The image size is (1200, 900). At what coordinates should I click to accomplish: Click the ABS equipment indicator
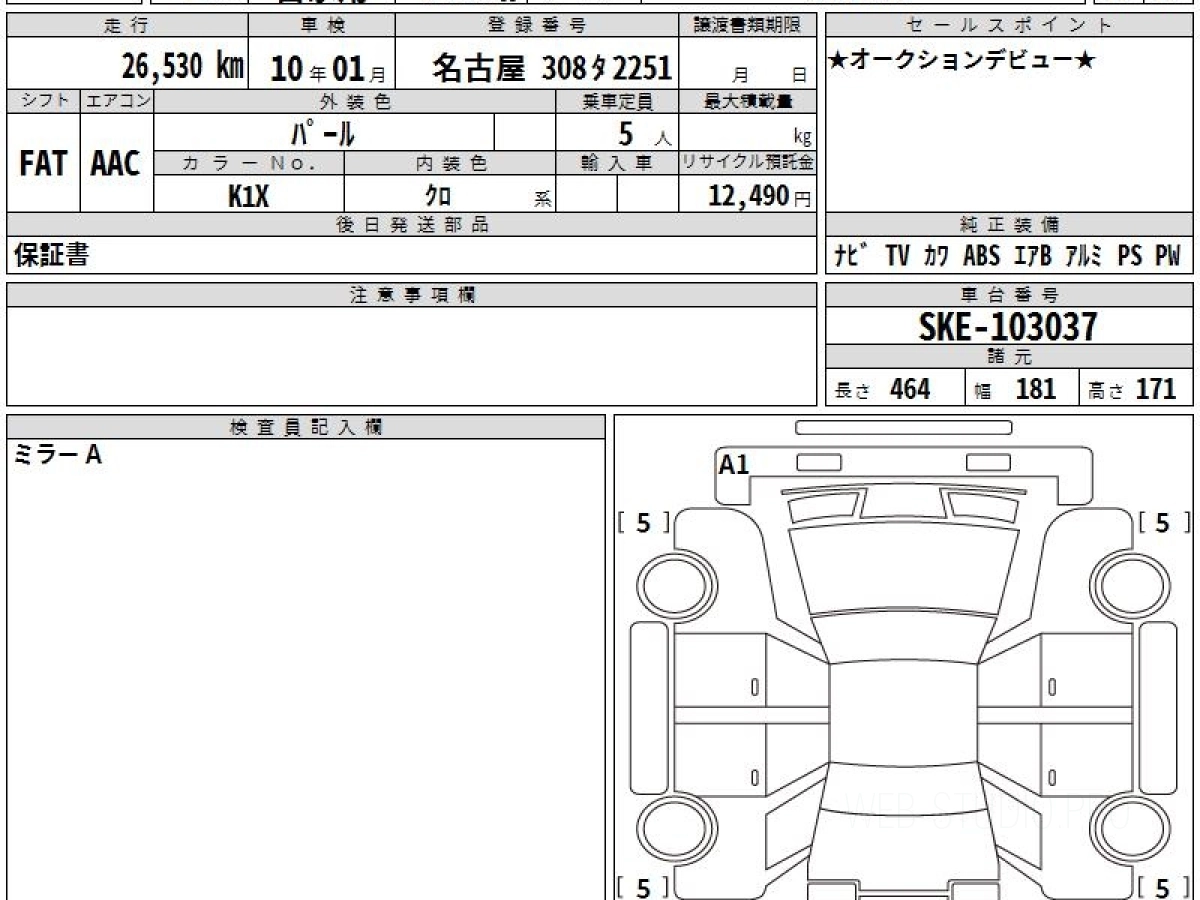(980, 256)
